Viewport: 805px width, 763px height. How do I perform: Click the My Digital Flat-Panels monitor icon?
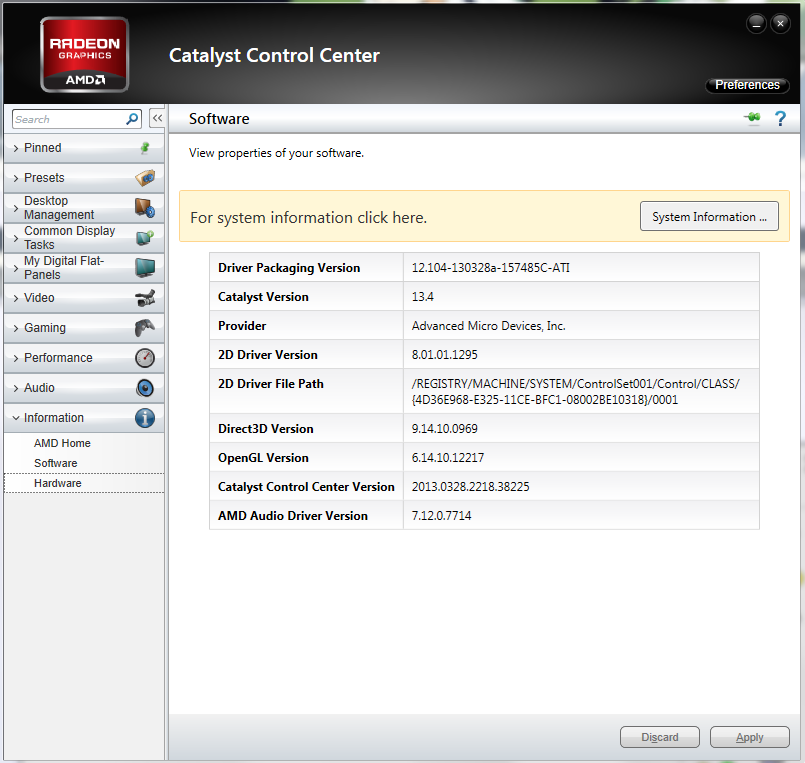coord(145,268)
